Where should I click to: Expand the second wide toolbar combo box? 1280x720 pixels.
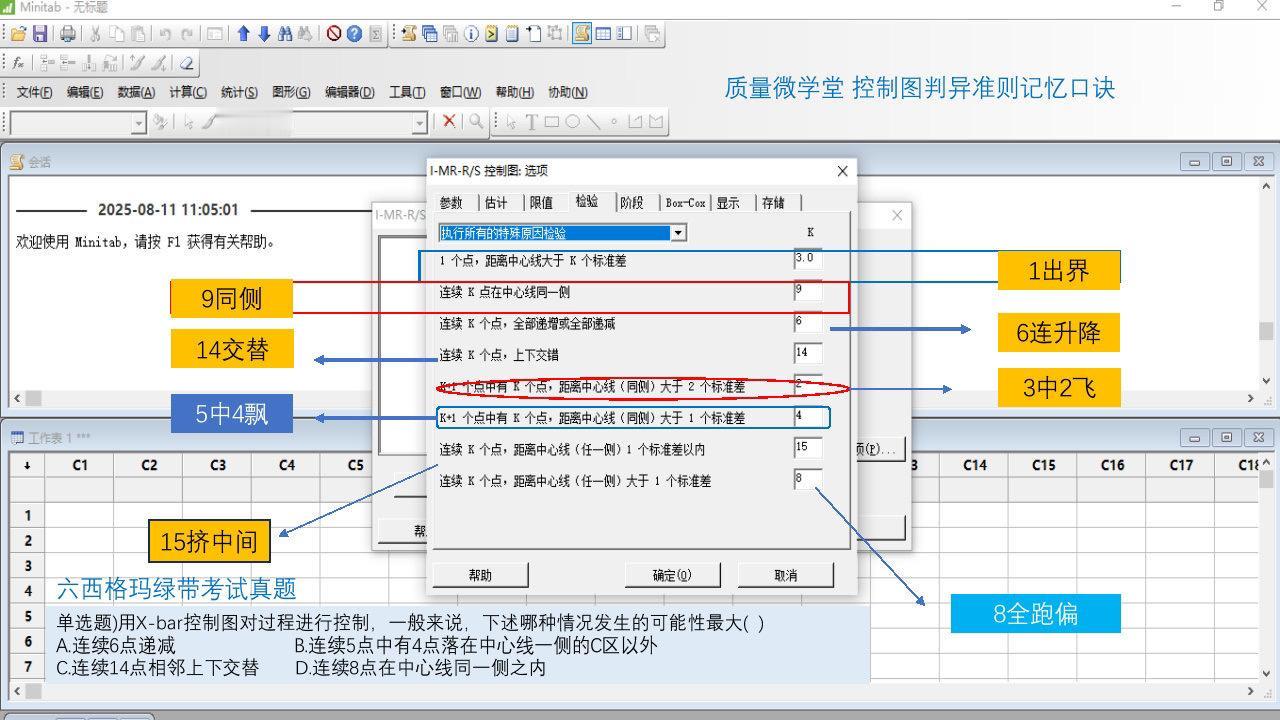coord(420,122)
